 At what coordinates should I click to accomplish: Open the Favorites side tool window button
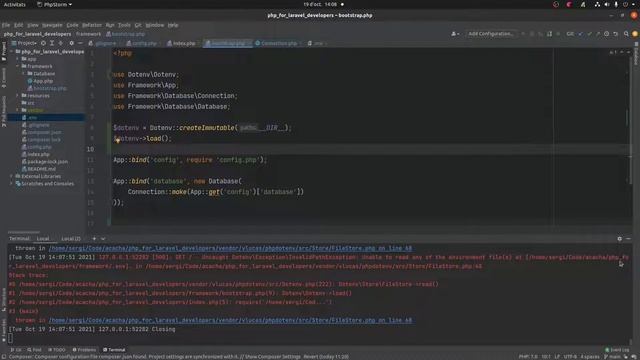pos(4,331)
